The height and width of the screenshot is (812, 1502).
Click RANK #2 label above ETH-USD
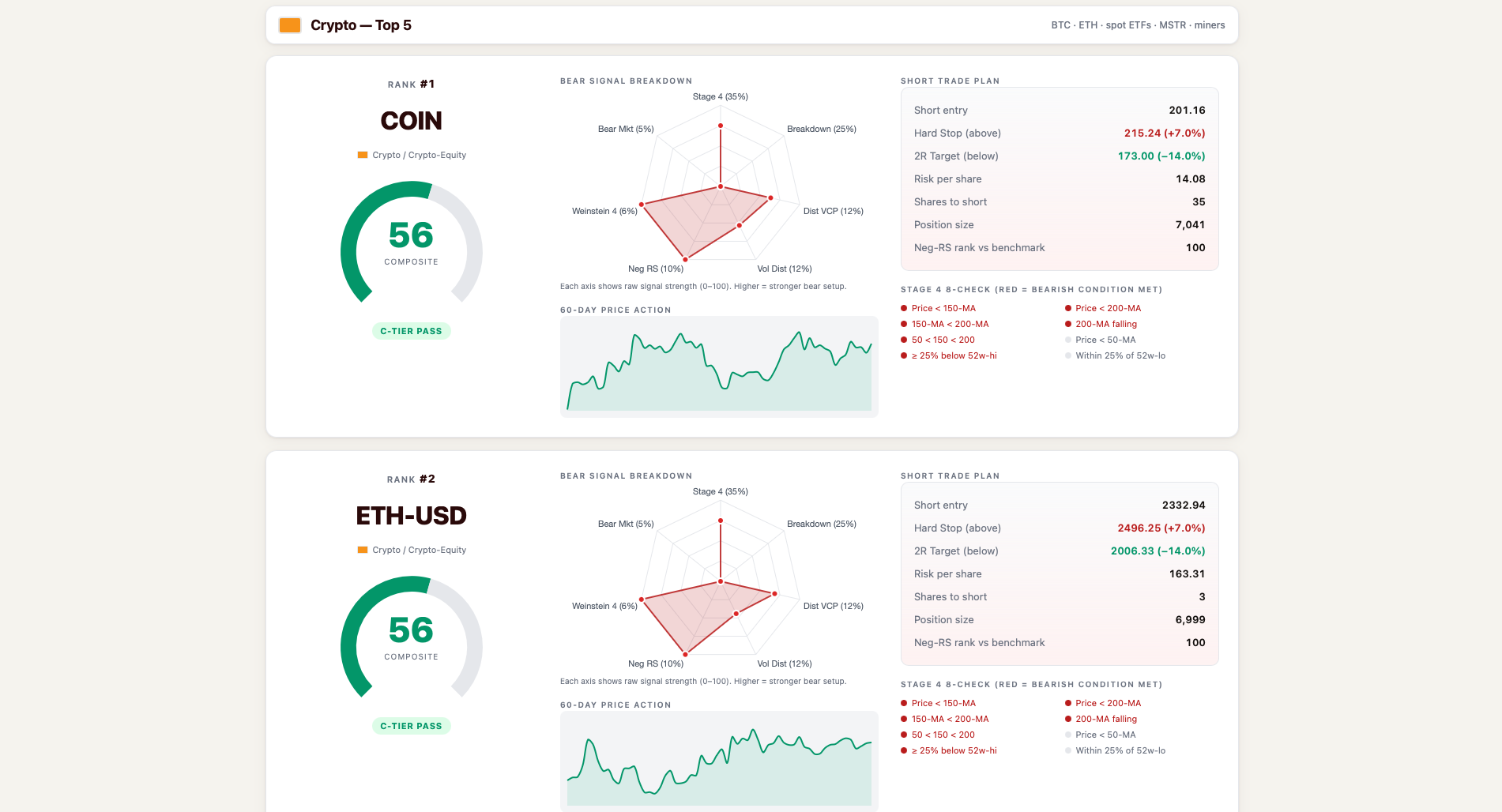(412, 479)
